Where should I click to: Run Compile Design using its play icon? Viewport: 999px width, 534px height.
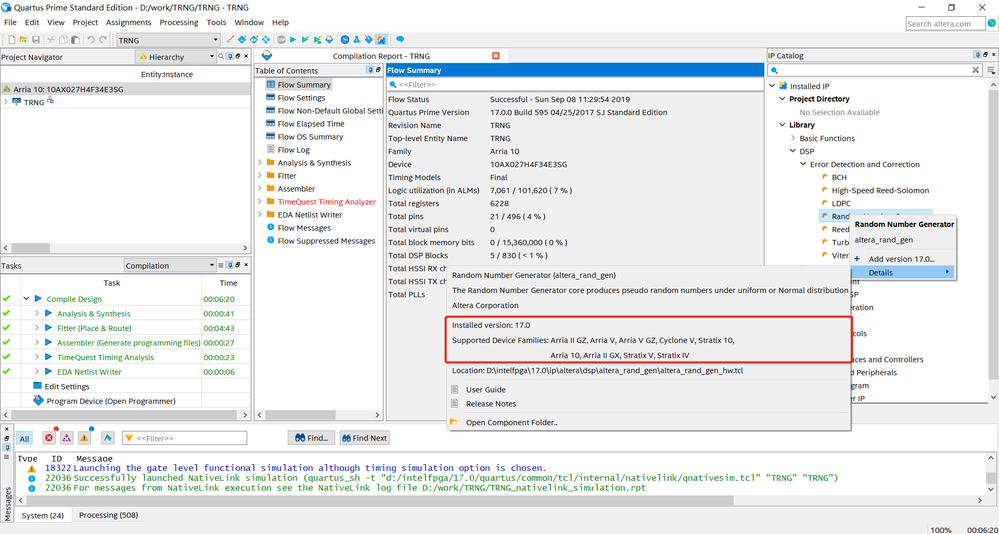click(x=38, y=299)
